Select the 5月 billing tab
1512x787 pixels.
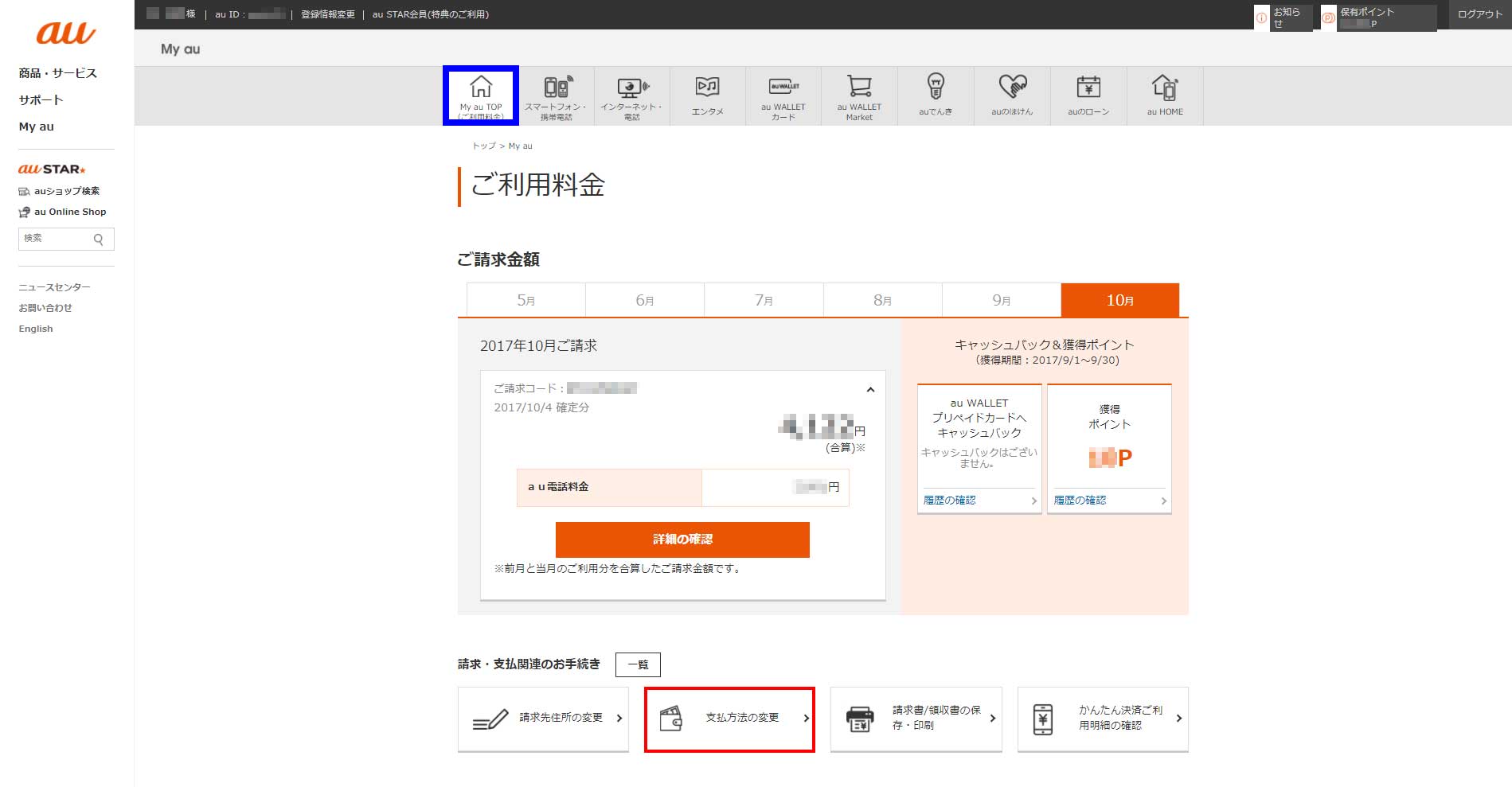click(525, 300)
